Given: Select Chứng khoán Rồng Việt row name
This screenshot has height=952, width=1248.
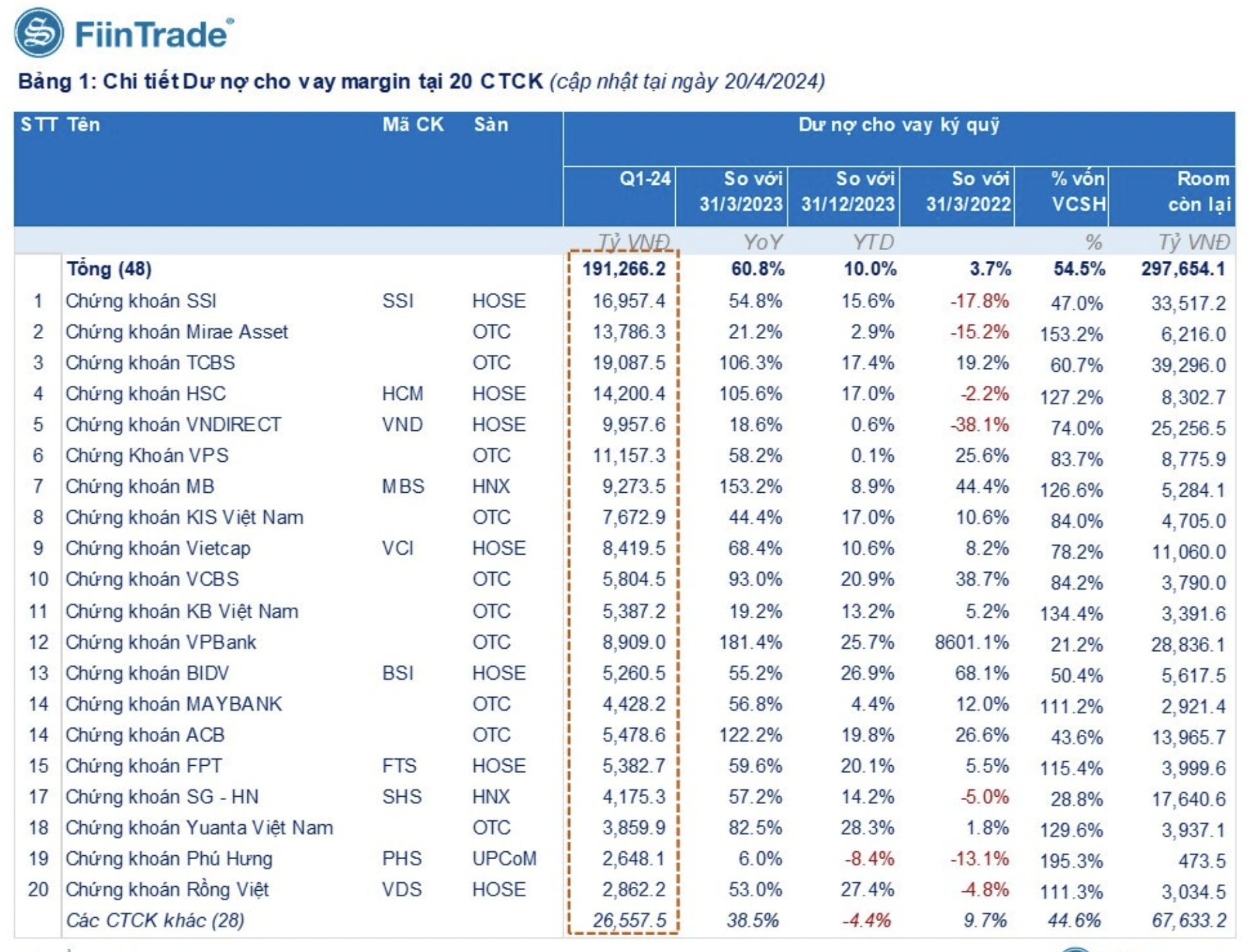Looking at the screenshot, I should click(x=167, y=889).
